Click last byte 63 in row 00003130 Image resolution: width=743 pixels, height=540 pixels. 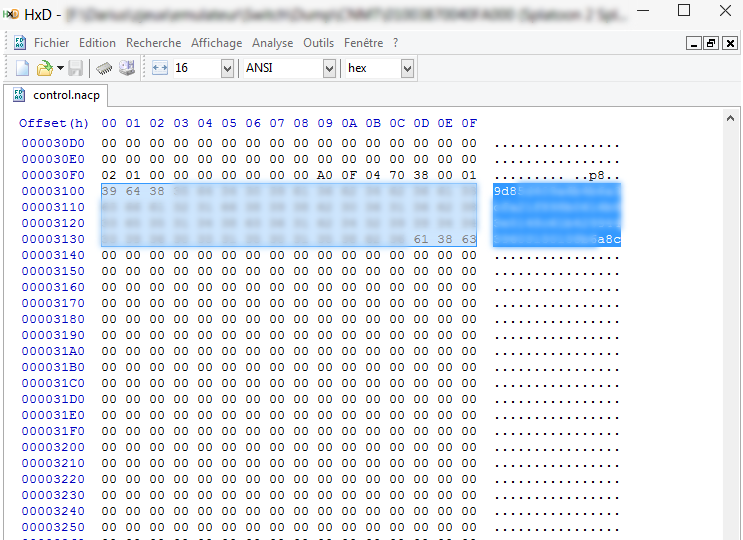(469, 239)
